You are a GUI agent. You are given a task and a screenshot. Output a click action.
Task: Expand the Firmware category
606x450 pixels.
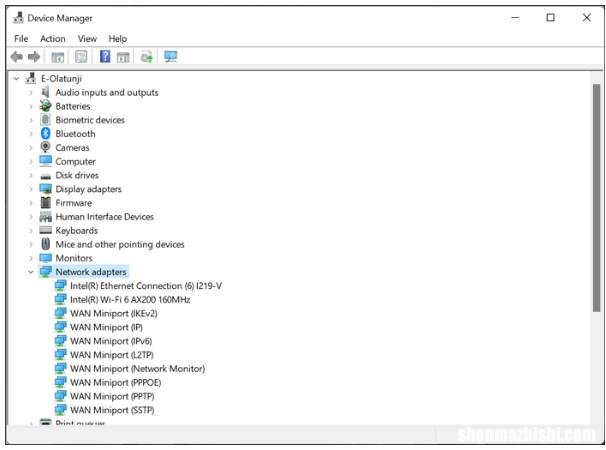(31, 203)
